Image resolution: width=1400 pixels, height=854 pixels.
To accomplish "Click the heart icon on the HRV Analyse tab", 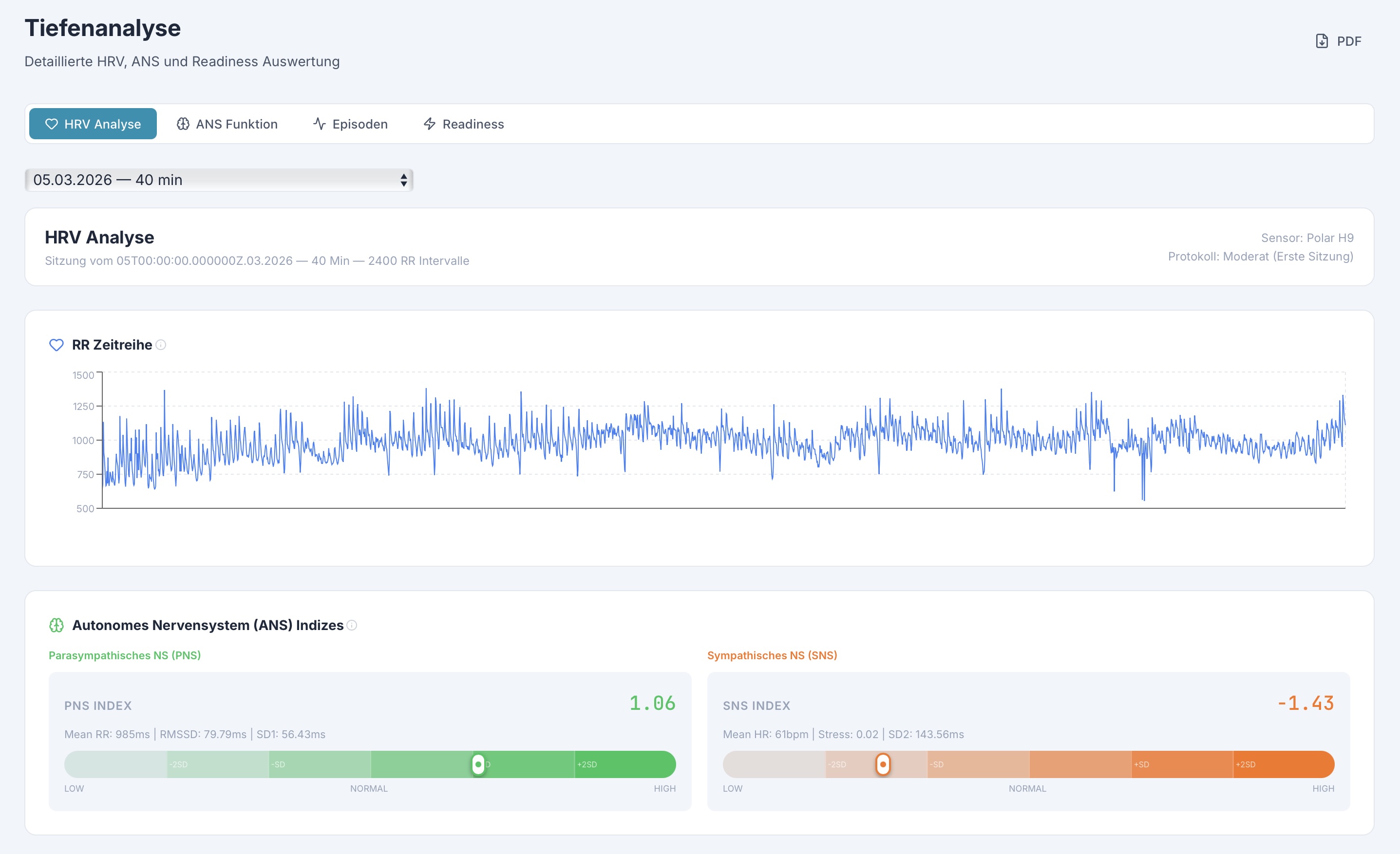I will tap(52, 124).
